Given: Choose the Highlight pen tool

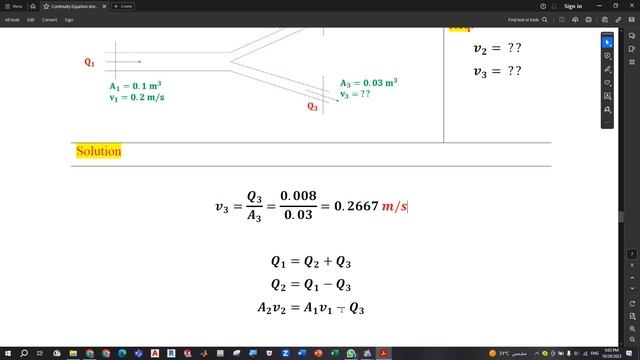Looking at the screenshot, I should tap(607, 69).
